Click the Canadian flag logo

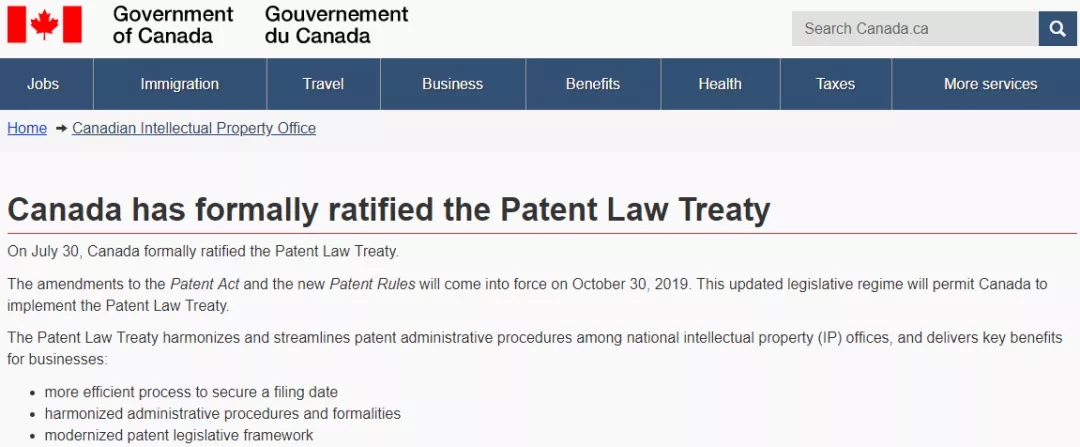coord(44,25)
